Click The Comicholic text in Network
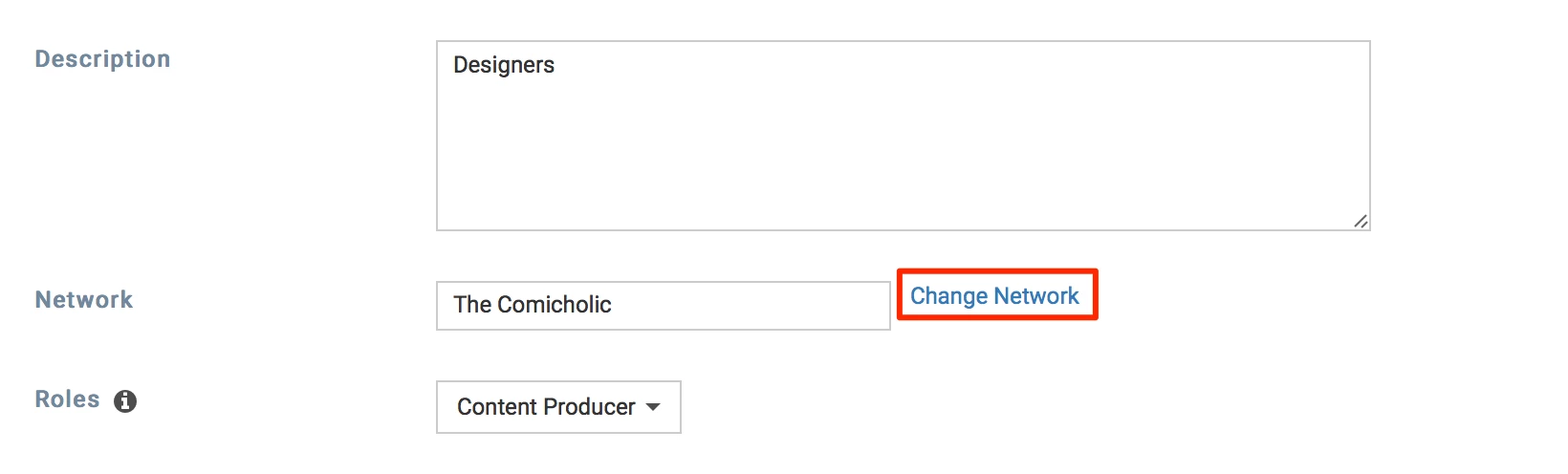This screenshot has height=474, width=1568. 533,305
